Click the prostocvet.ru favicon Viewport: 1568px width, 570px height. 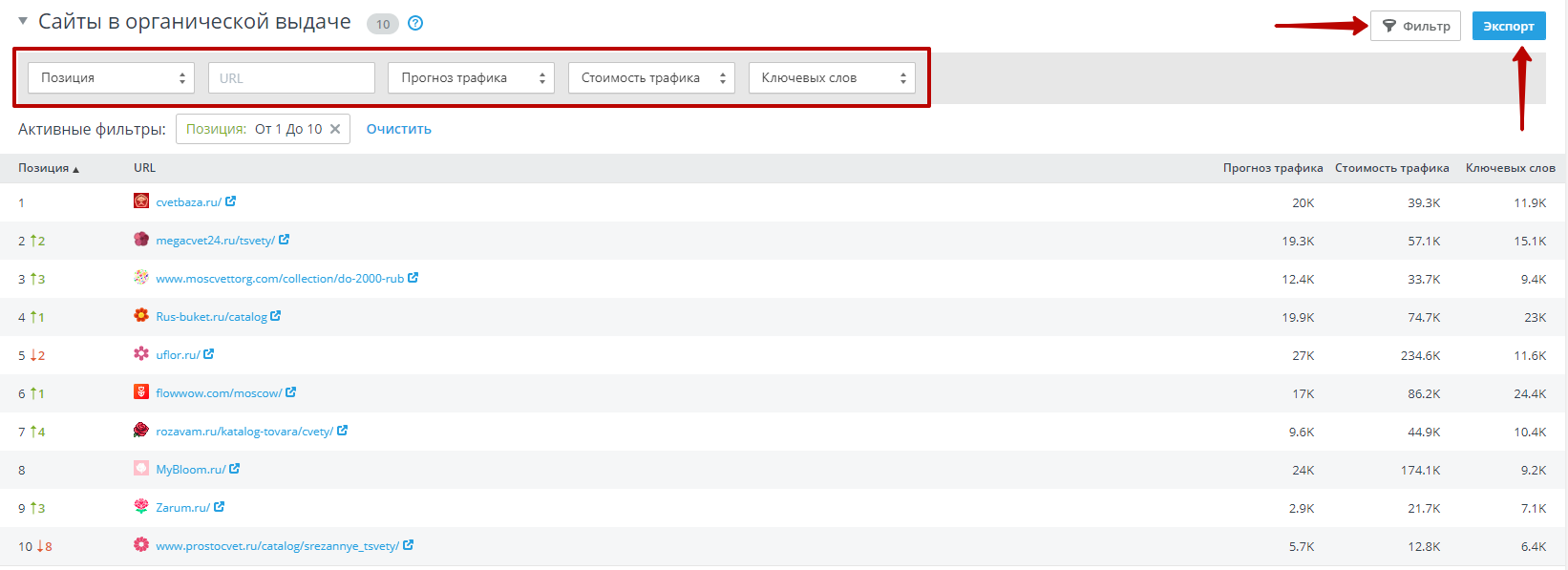(x=141, y=544)
